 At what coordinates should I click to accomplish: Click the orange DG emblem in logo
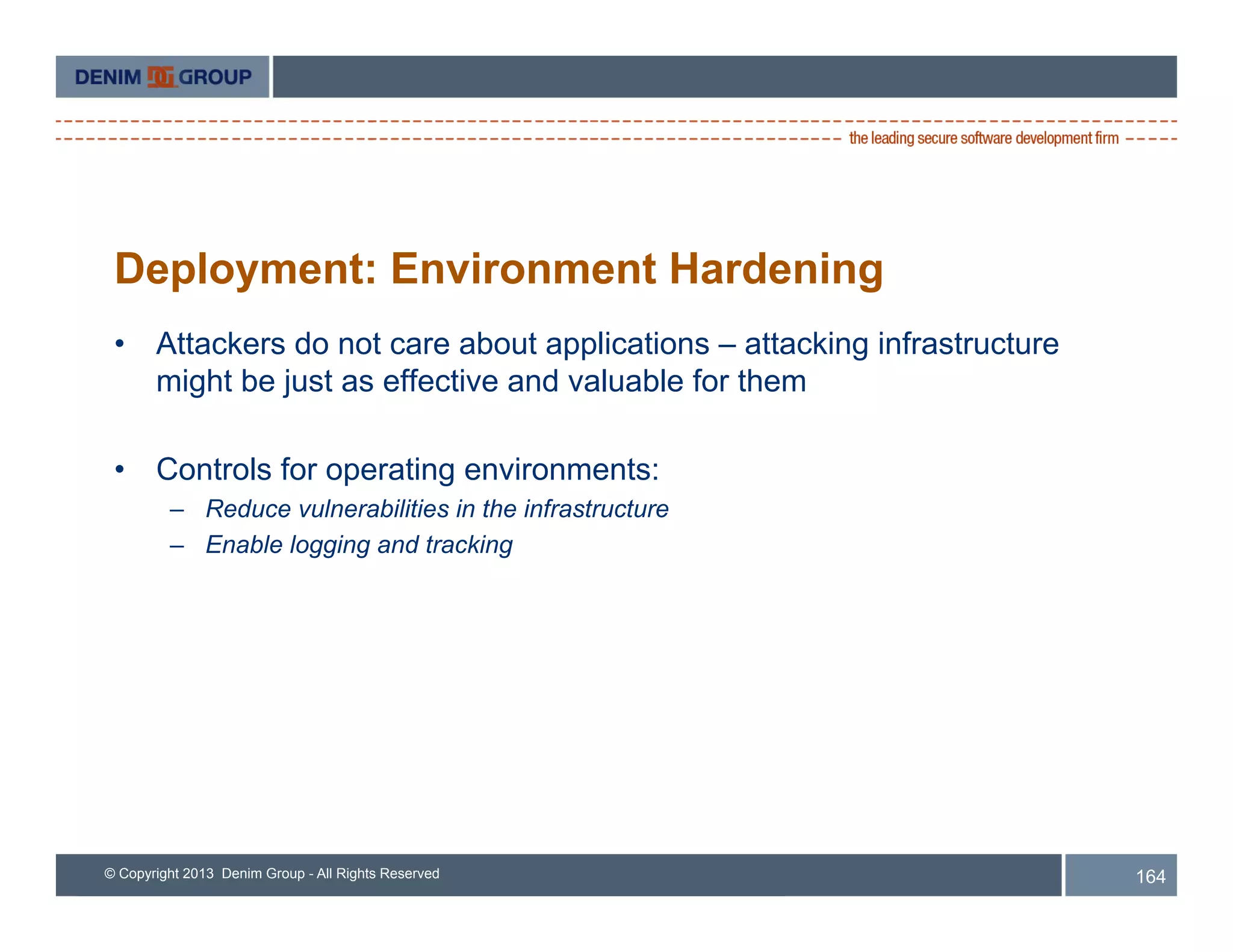point(161,77)
